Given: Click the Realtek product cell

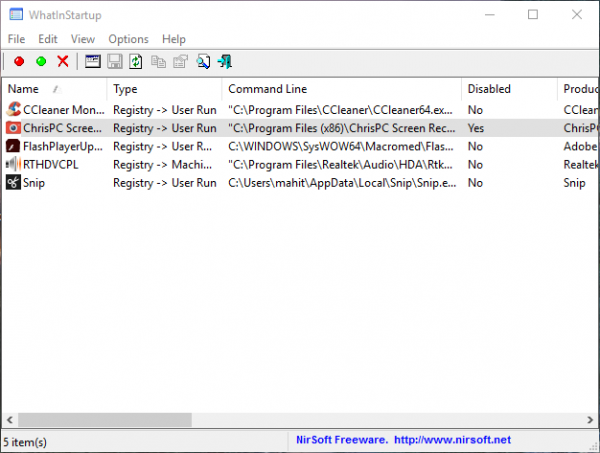Looking at the screenshot, I should coord(580,165).
